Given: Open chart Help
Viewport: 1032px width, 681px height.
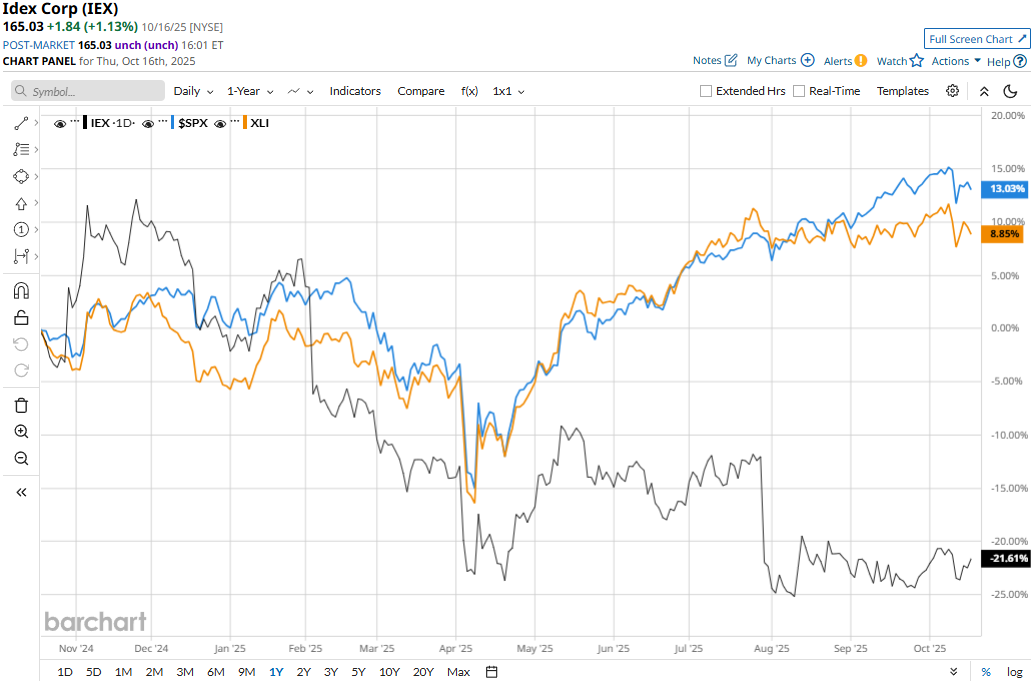Looking at the screenshot, I should (x=1006, y=61).
